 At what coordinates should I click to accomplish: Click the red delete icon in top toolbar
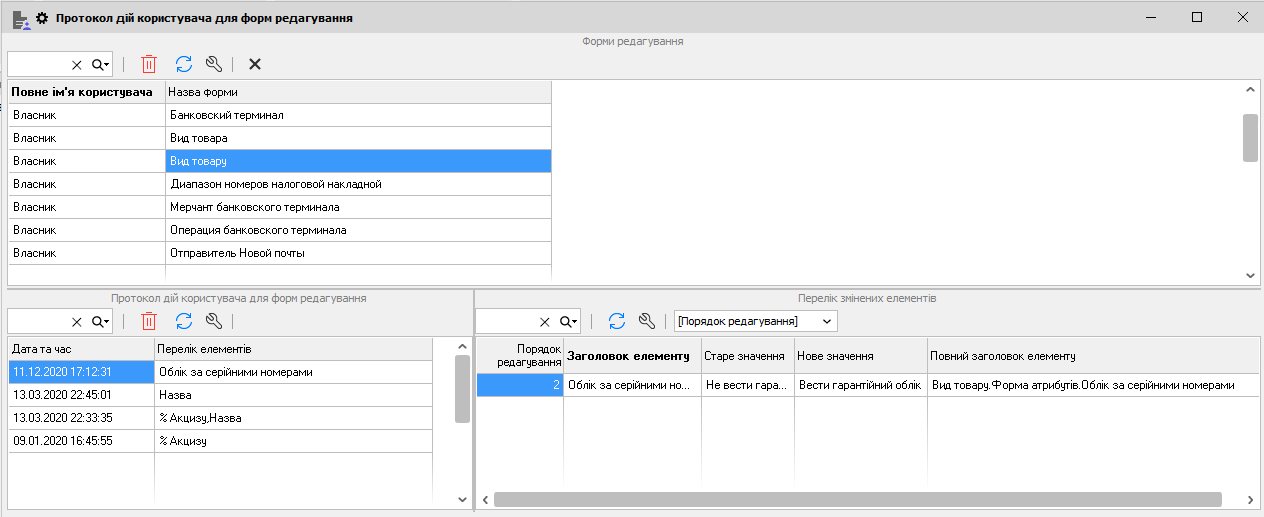coord(149,64)
